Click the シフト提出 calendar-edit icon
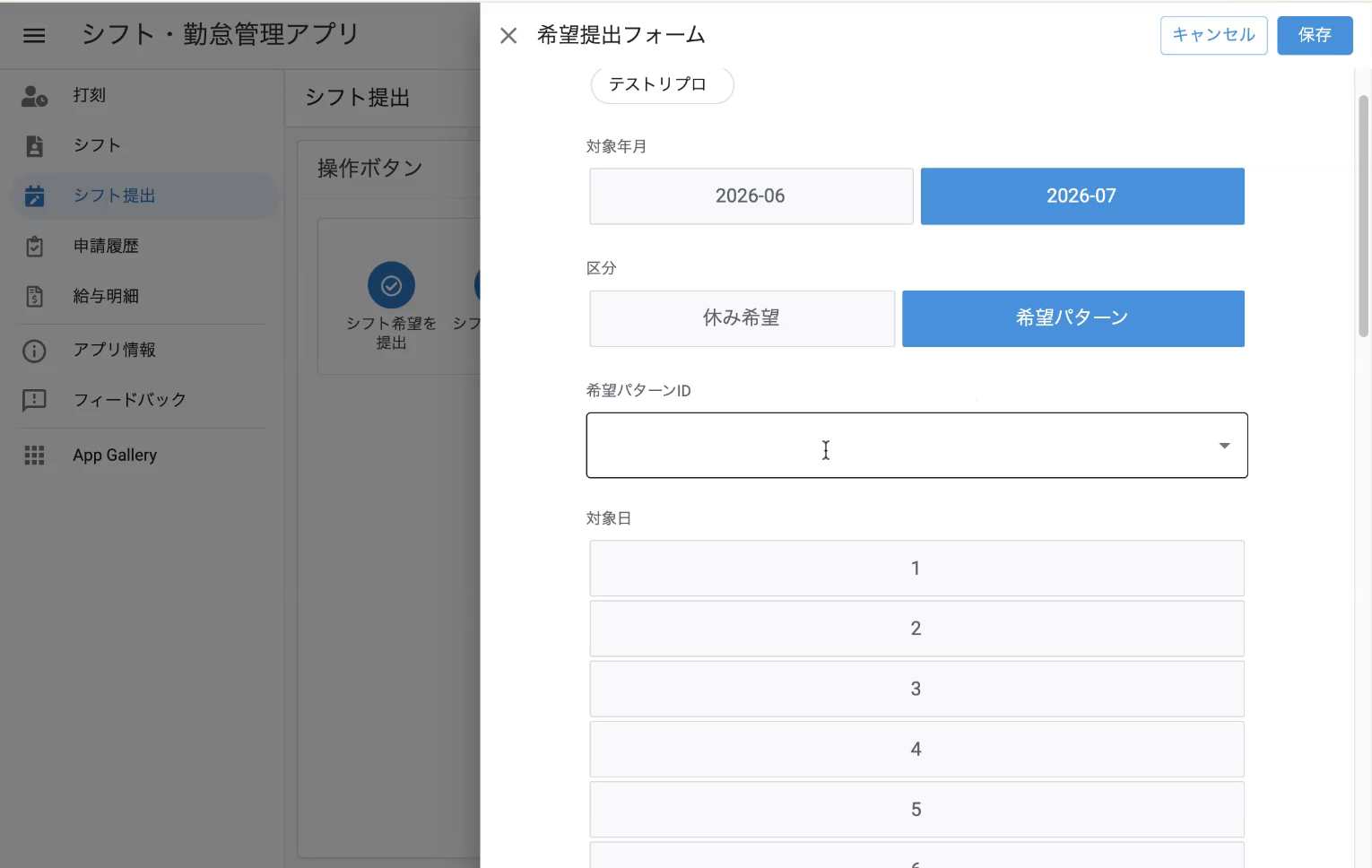Viewport: 1372px width, 868px height. [34, 196]
